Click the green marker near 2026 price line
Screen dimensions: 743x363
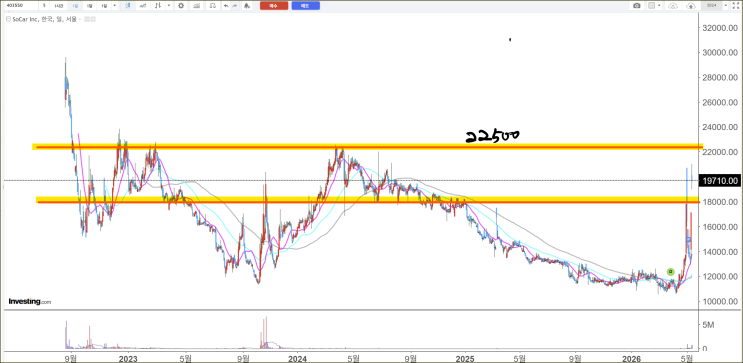[670, 272]
